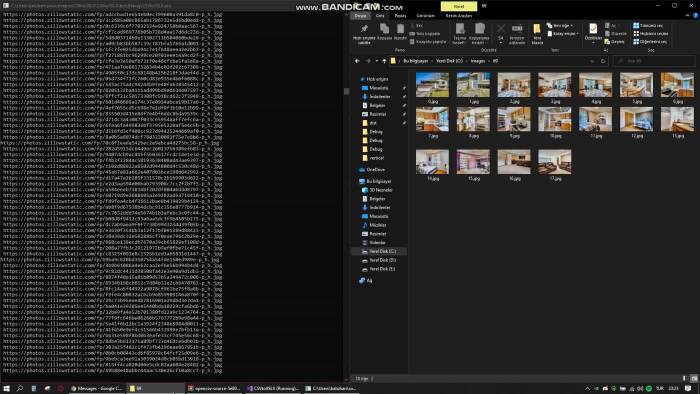Select Videolar in the navigation tree

(375, 243)
